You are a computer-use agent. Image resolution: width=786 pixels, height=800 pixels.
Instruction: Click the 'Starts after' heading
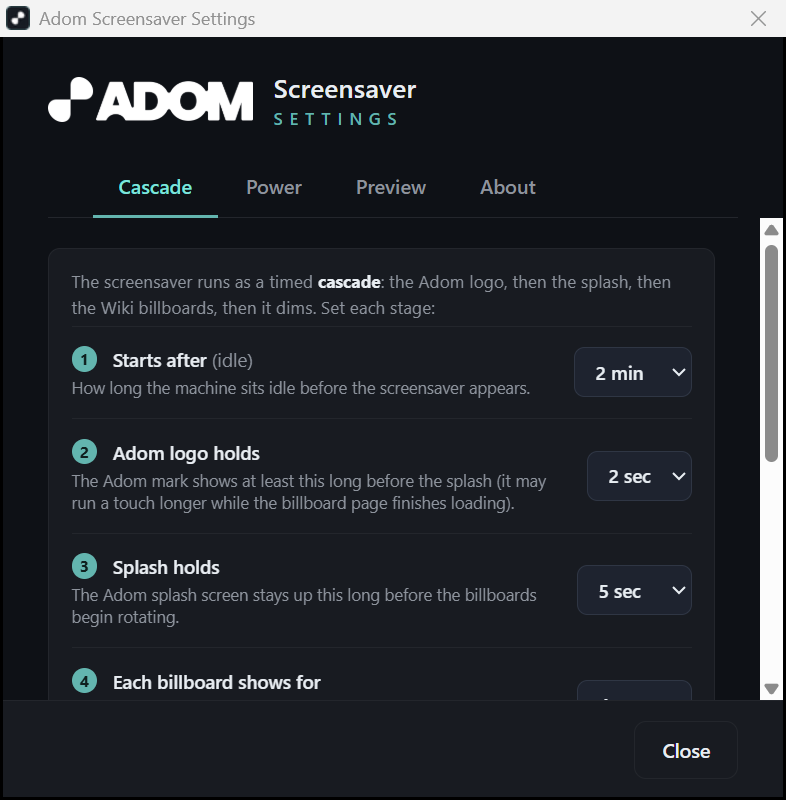click(159, 361)
